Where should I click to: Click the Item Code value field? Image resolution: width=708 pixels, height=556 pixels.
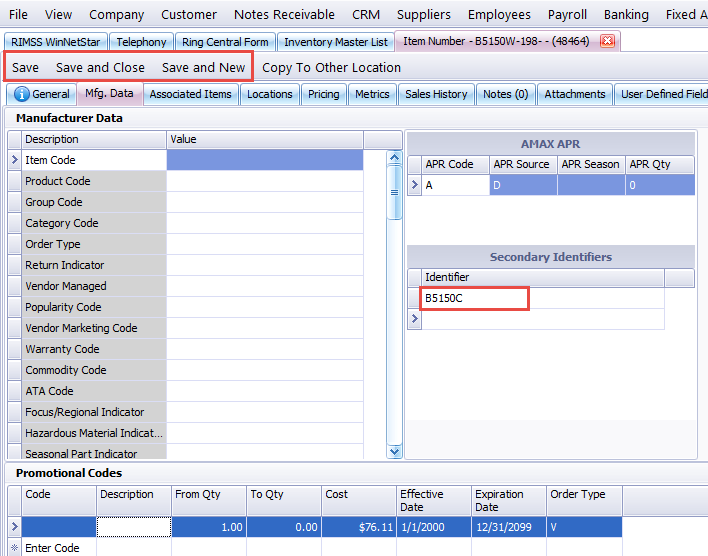pyautogui.click(x=265, y=160)
